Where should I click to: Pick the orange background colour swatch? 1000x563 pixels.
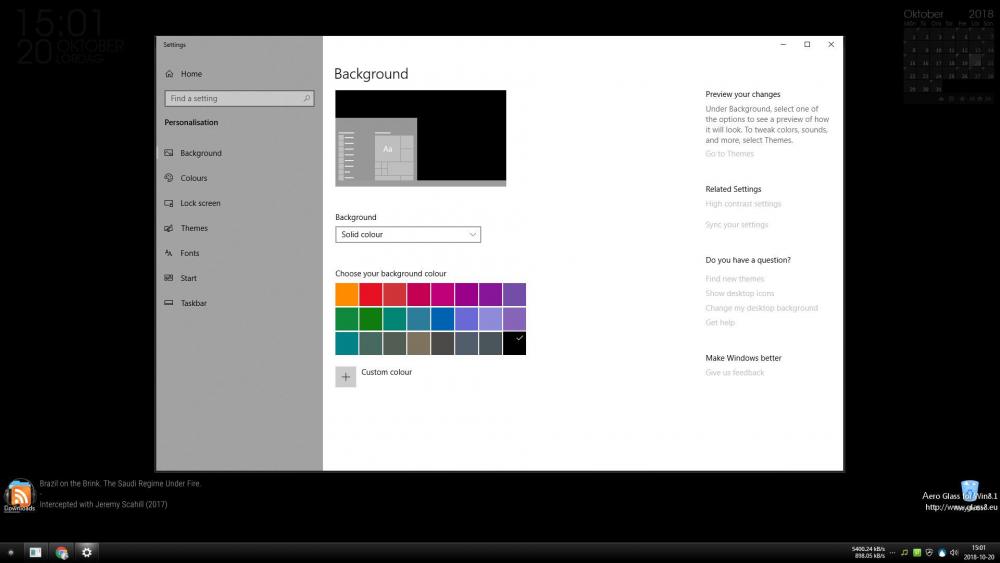[x=347, y=295]
